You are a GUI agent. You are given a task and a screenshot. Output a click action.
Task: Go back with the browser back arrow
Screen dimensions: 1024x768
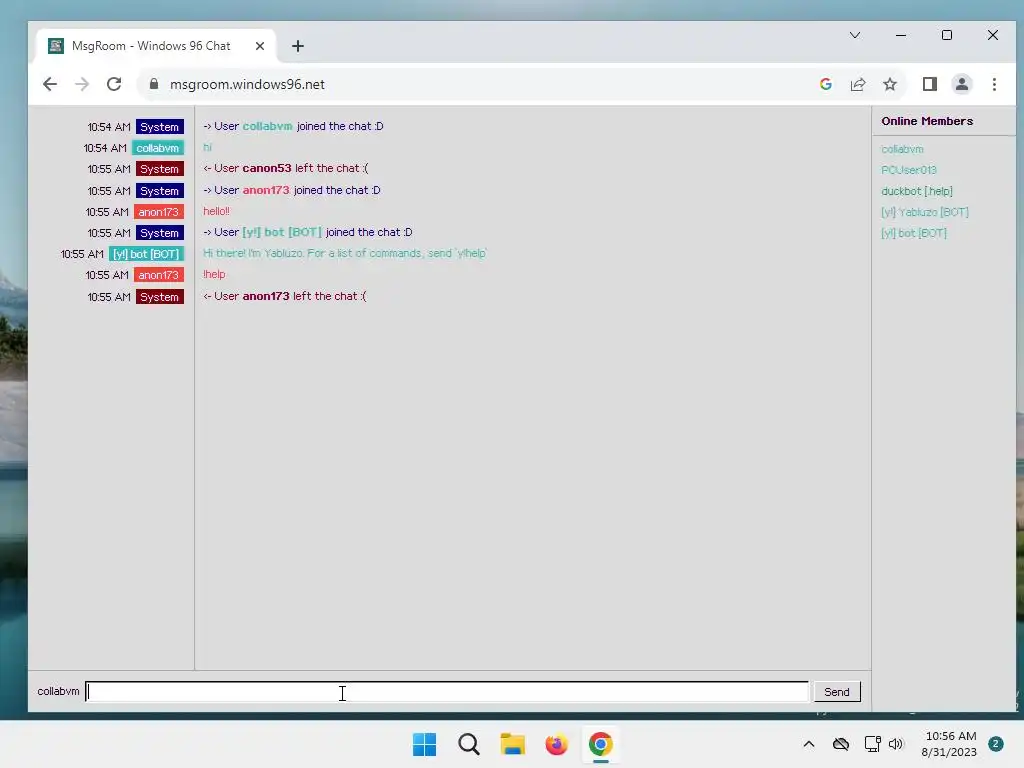50,84
